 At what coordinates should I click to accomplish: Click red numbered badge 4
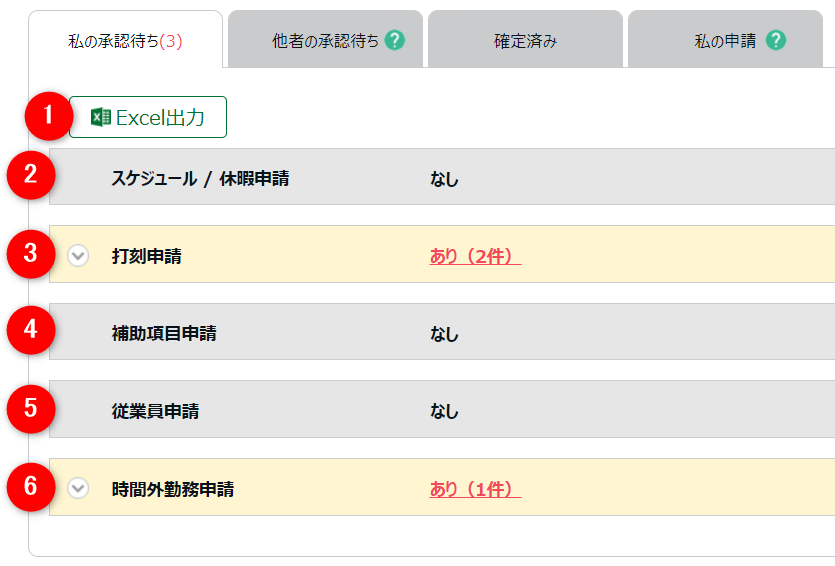pyautogui.click(x=31, y=330)
